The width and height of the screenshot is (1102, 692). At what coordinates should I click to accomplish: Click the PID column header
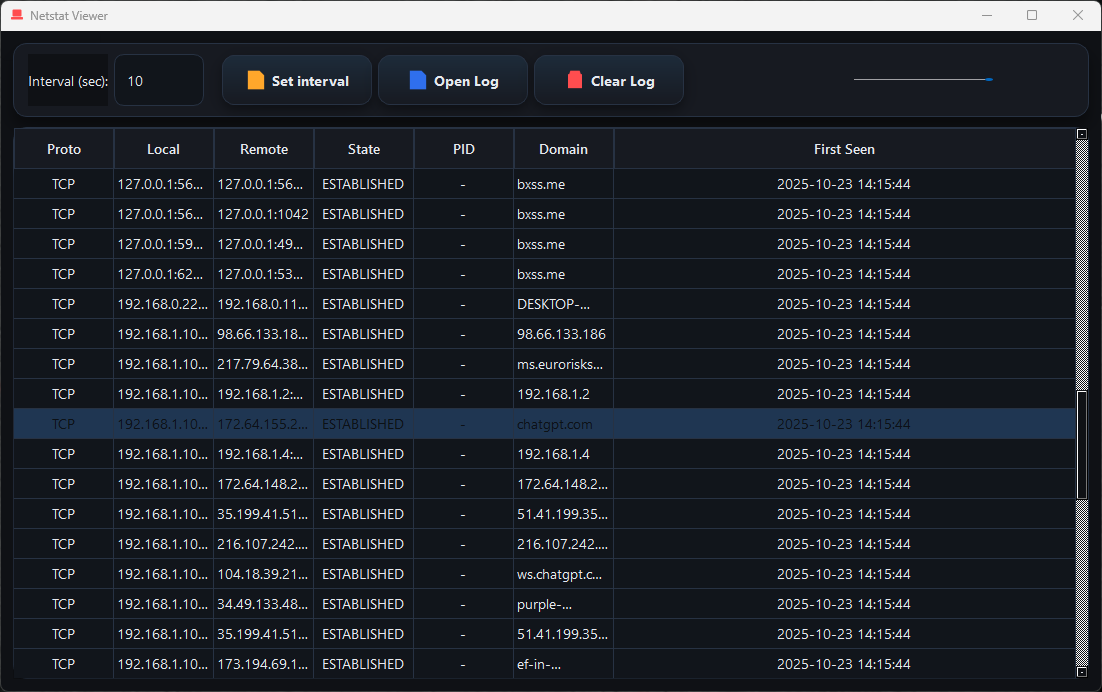pos(464,149)
